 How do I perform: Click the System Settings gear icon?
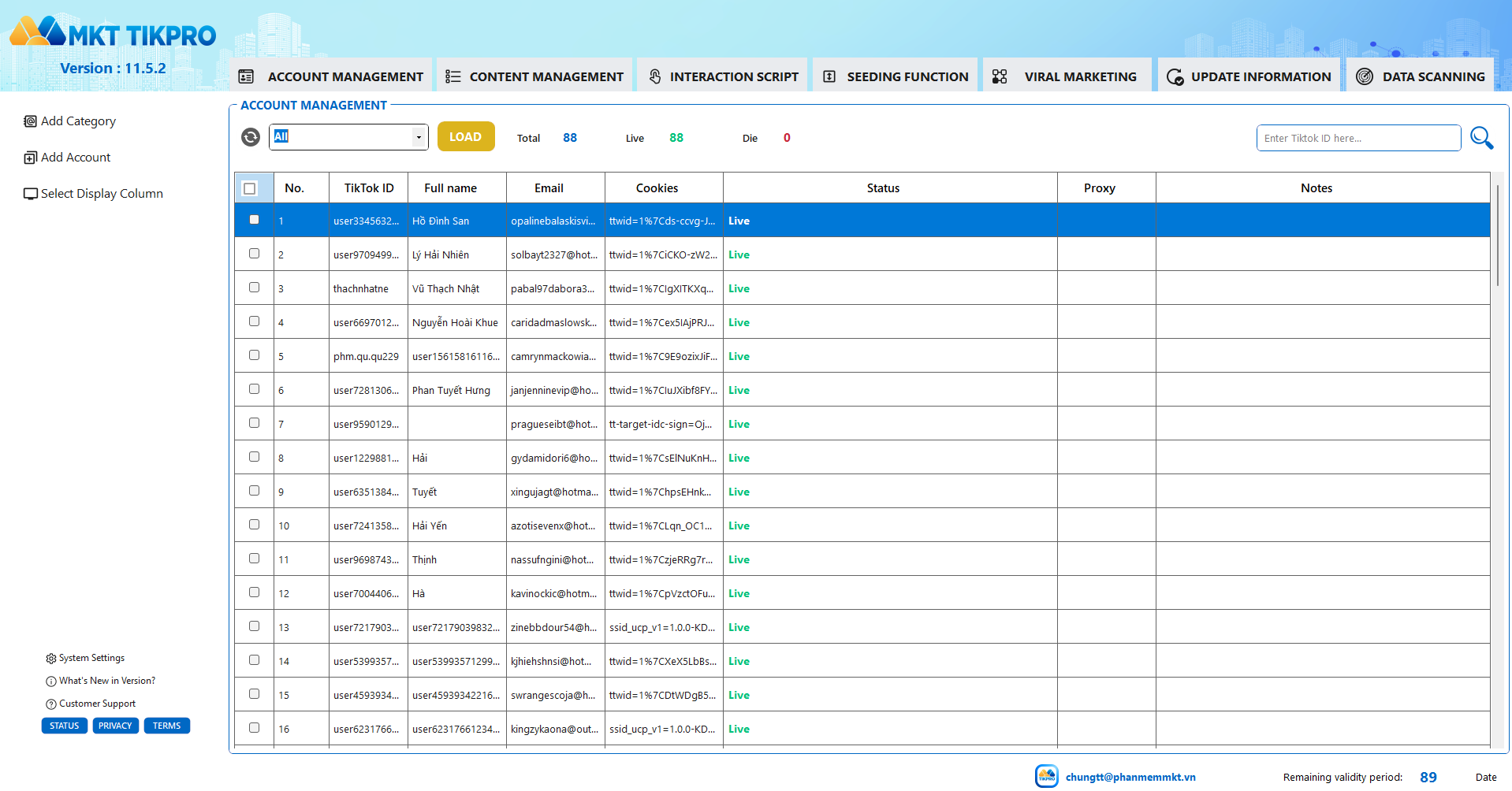click(x=51, y=659)
